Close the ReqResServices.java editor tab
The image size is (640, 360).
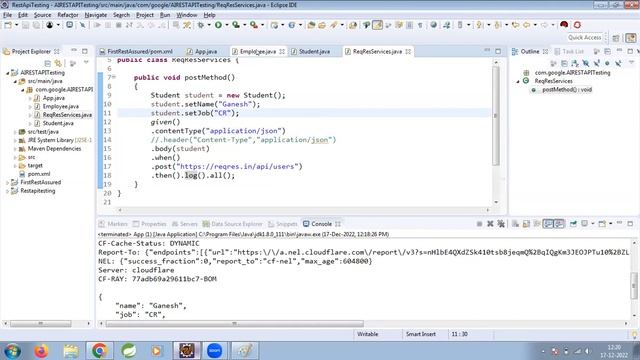tap(408, 51)
